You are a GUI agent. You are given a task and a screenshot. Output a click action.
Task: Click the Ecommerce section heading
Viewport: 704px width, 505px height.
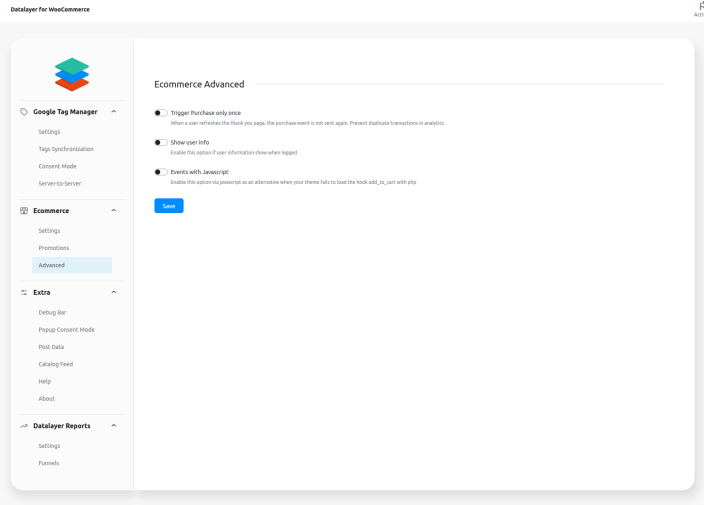click(x=51, y=211)
